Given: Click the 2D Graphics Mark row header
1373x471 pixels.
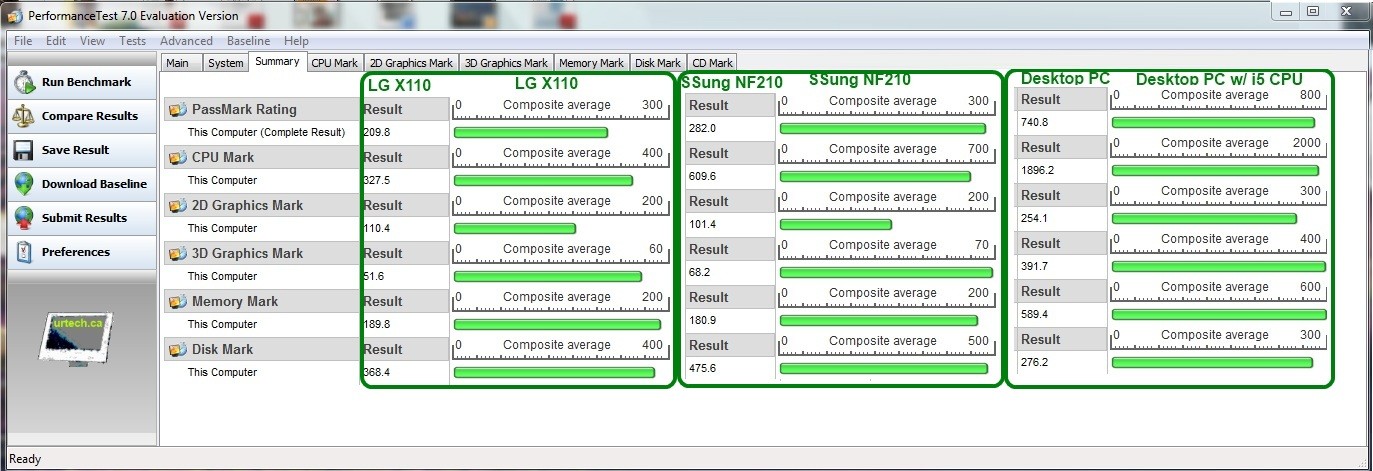Looking at the screenshot, I should coord(247,206).
